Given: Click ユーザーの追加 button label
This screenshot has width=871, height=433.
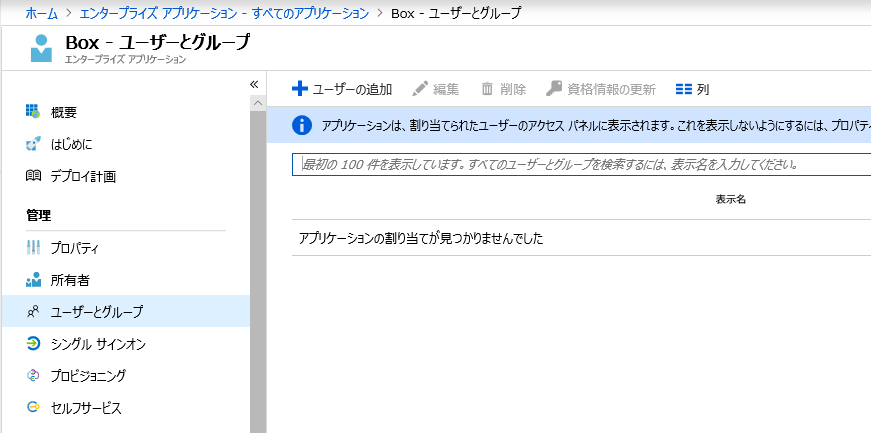Looking at the screenshot, I should [x=352, y=89].
